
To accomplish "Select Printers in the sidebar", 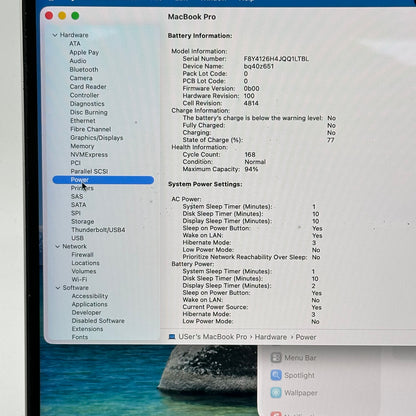I will coord(82,188).
